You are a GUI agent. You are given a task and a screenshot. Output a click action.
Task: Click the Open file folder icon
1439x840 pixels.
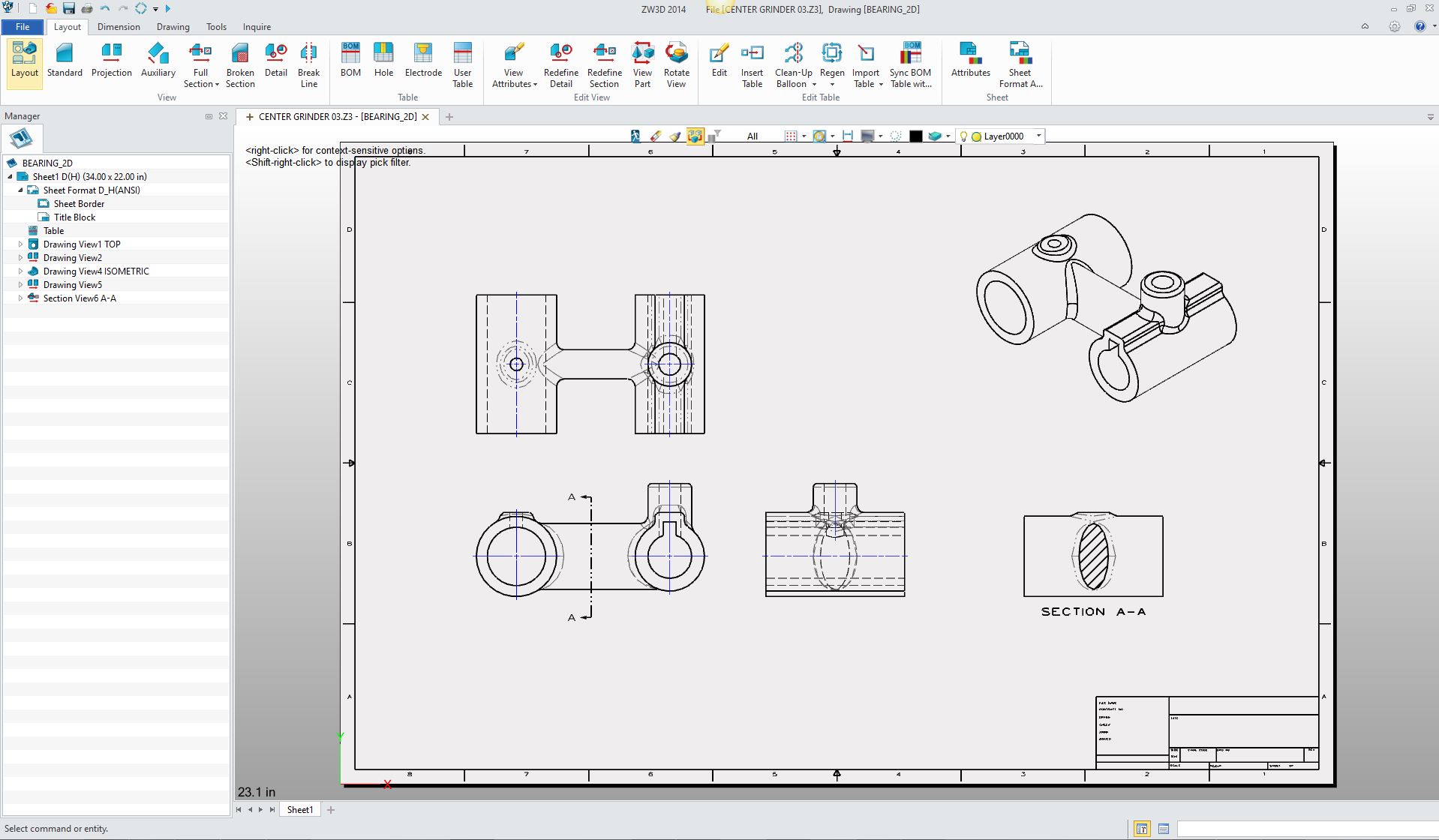[x=50, y=9]
